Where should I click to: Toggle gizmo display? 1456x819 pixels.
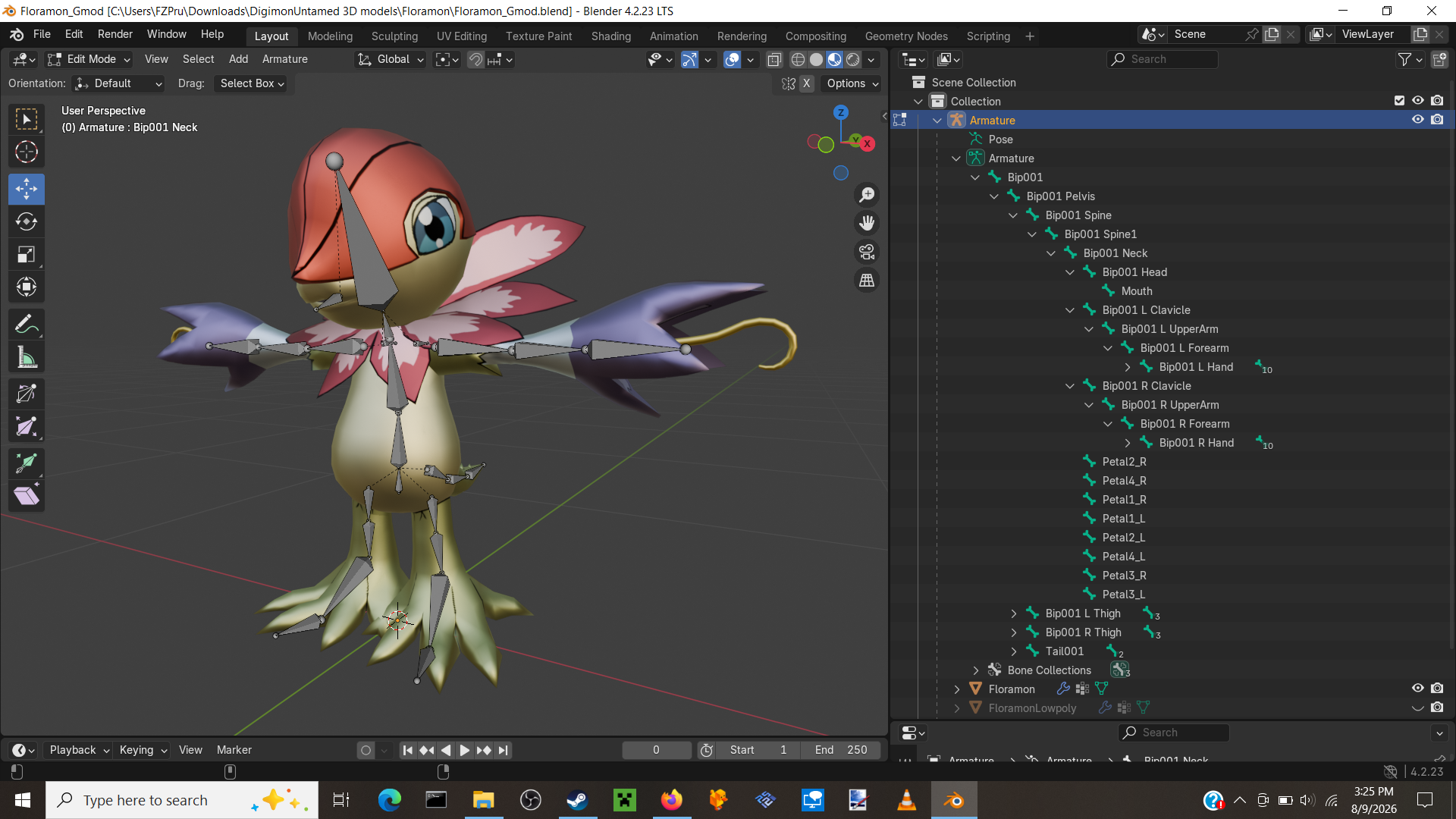[x=689, y=59]
